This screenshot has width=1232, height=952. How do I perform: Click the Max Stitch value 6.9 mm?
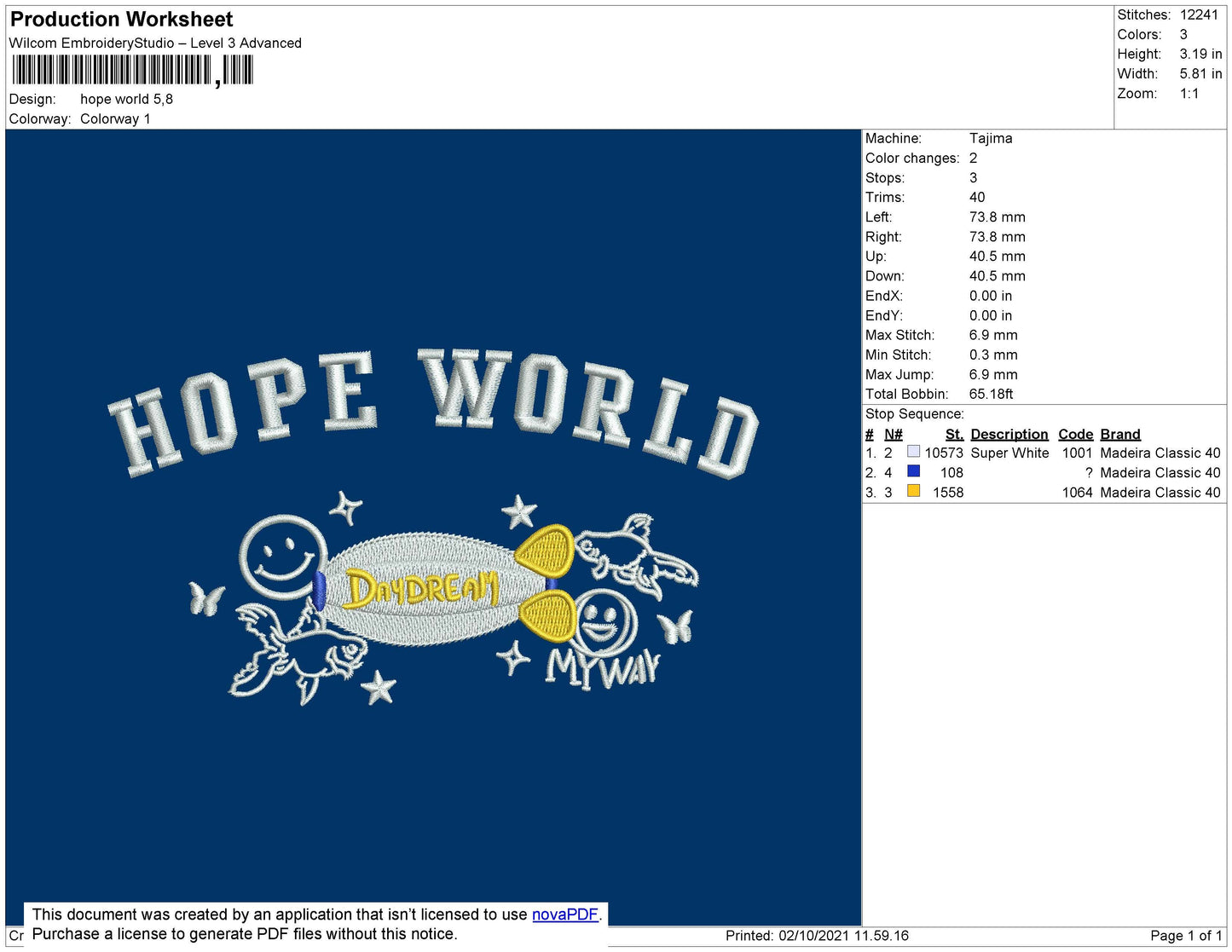[x=993, y=335]
